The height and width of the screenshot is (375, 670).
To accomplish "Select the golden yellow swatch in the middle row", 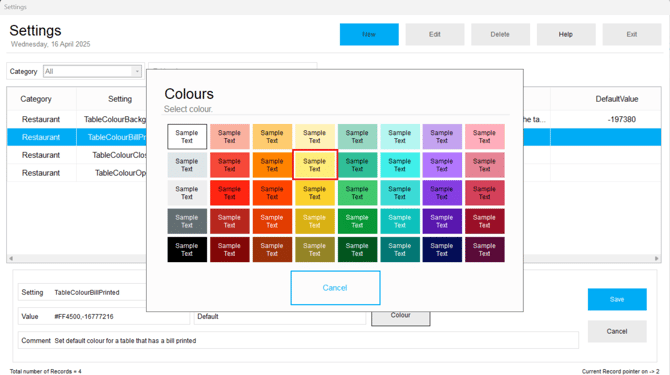I will [315, 193].
